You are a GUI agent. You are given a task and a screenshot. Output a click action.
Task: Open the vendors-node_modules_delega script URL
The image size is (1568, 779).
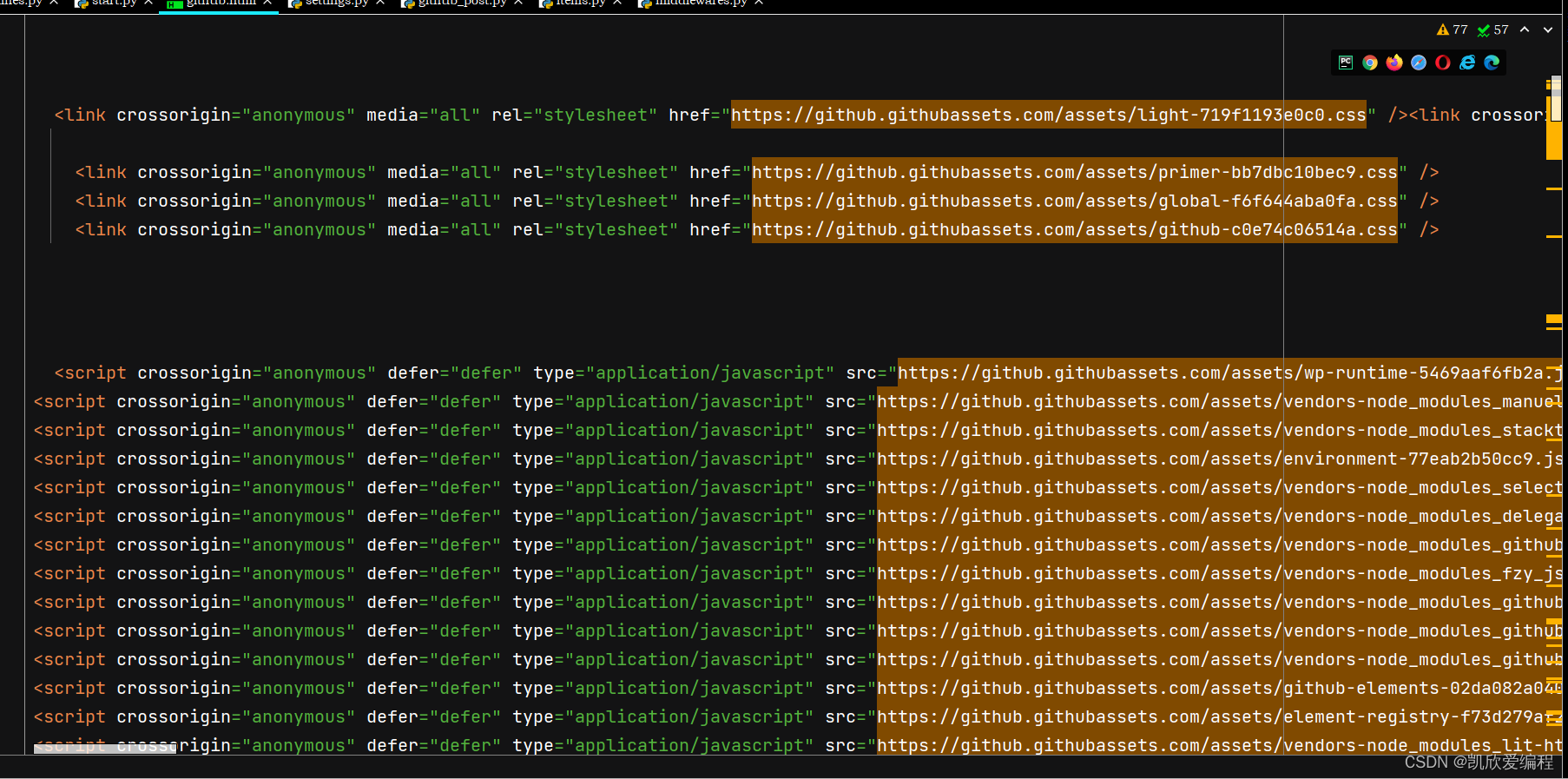tap(1219, 516)
